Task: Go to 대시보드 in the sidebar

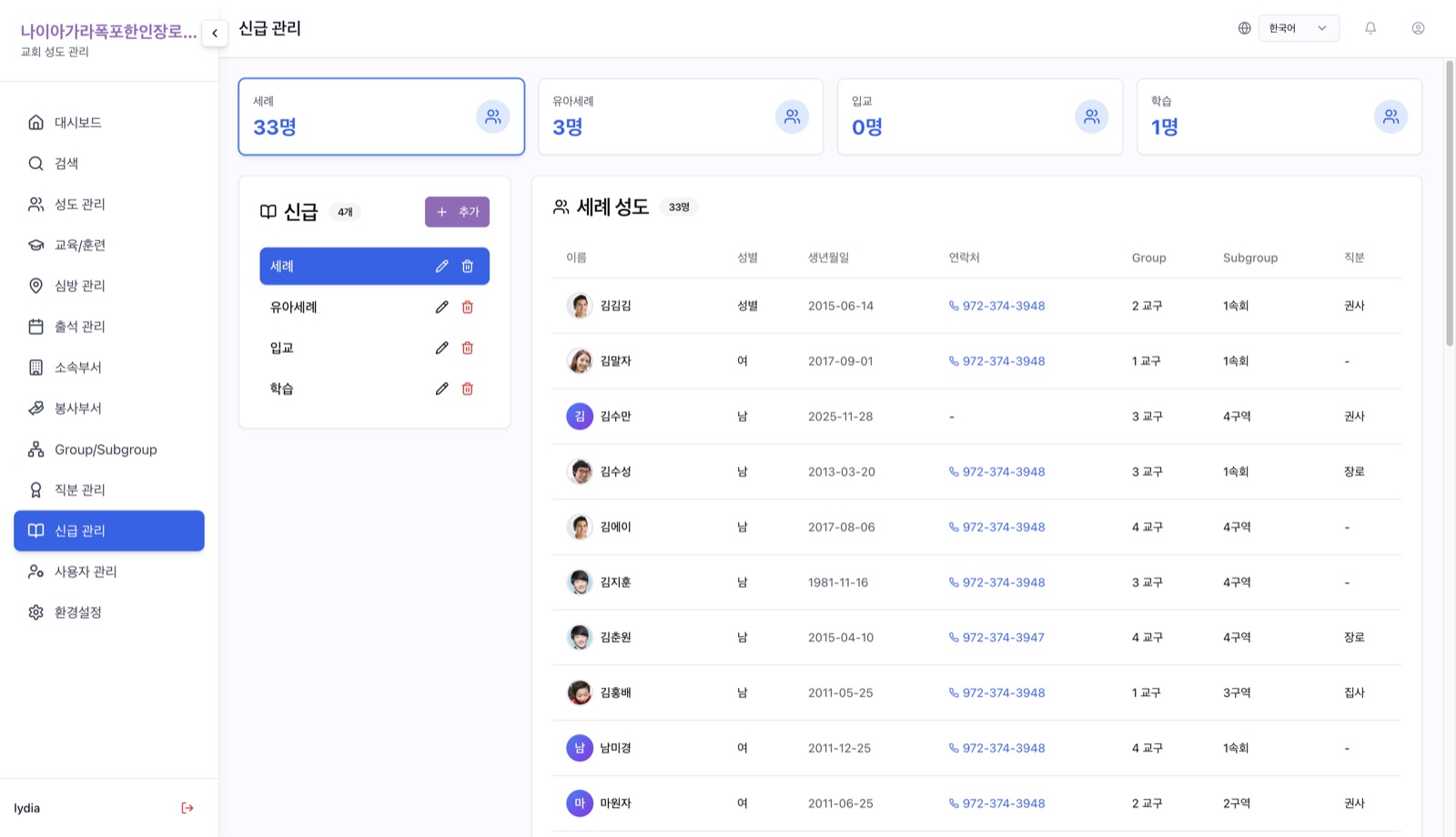Action: [109, 122]
